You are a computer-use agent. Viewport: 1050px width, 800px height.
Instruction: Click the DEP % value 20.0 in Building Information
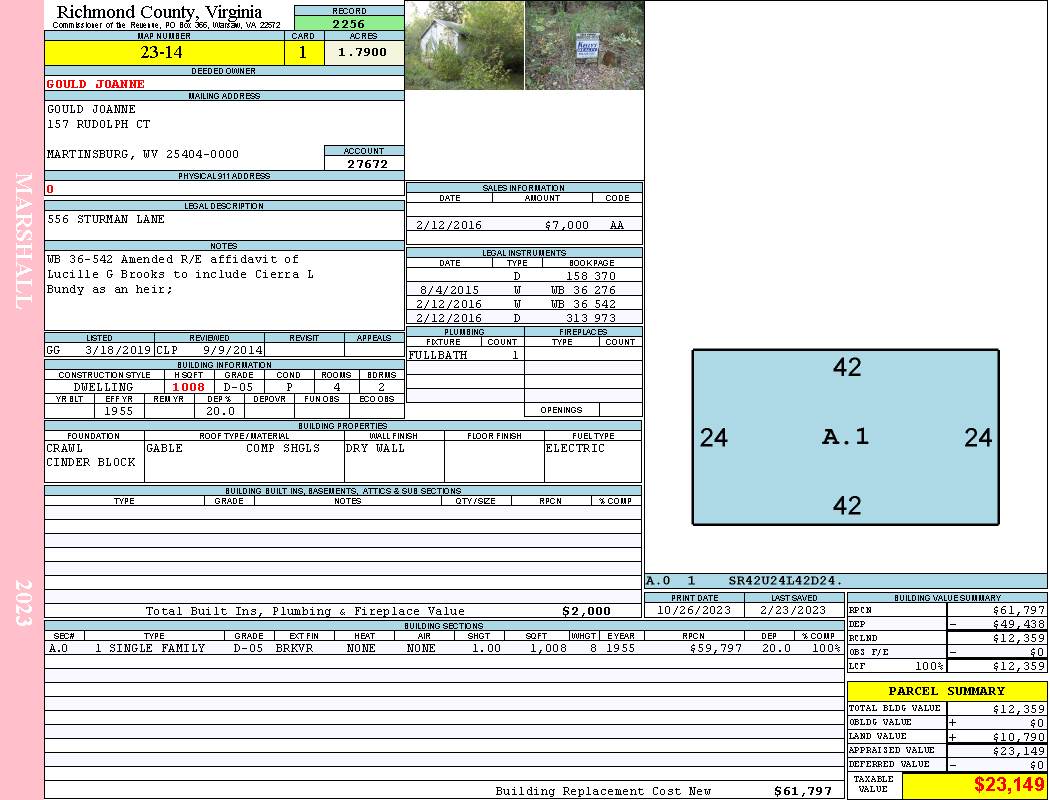[220, 411]
